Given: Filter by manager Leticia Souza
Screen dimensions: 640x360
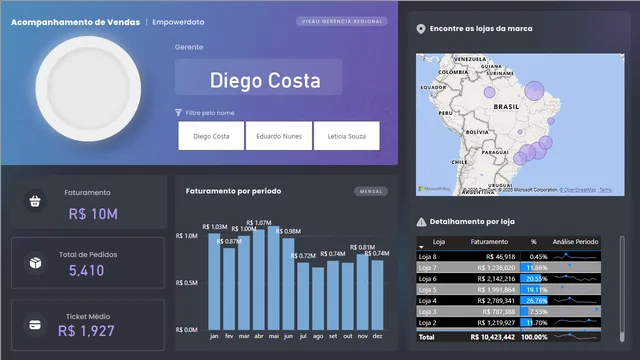Looking at the screenshot, I should click(x=347, y=136).
